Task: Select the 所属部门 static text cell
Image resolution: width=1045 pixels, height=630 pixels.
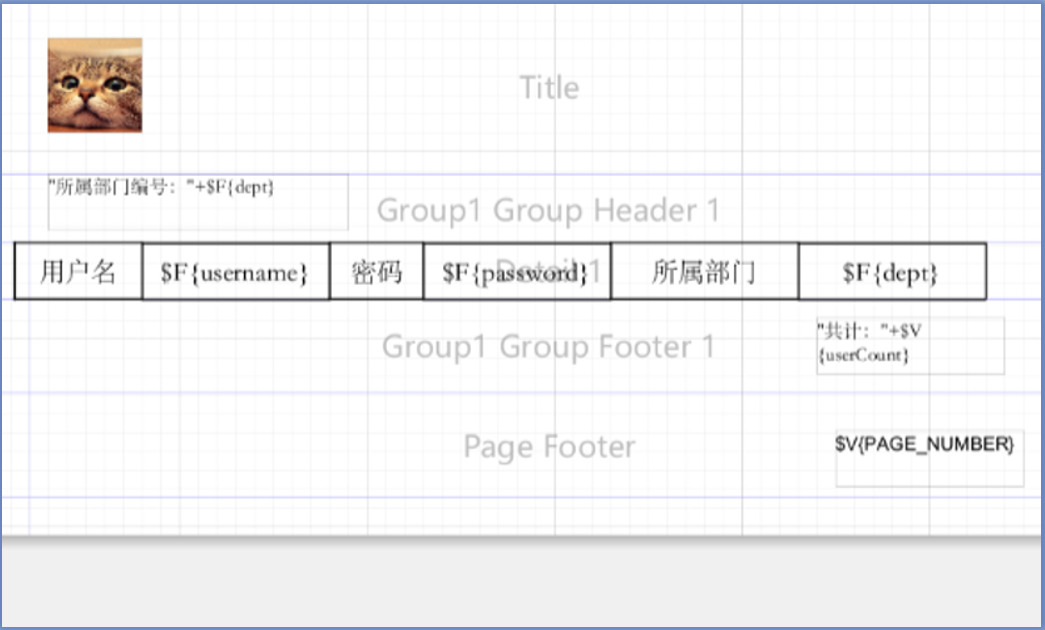Action: click(x=704, y=271)
